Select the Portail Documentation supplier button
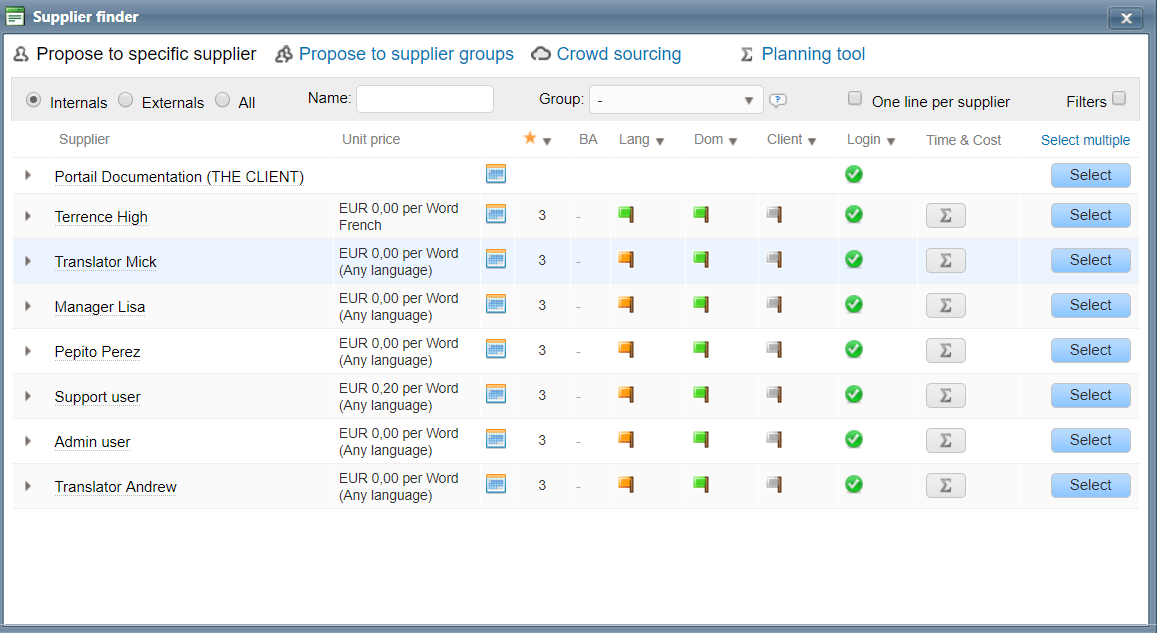Viewport: 1157px width, 633px height. 1090,175
